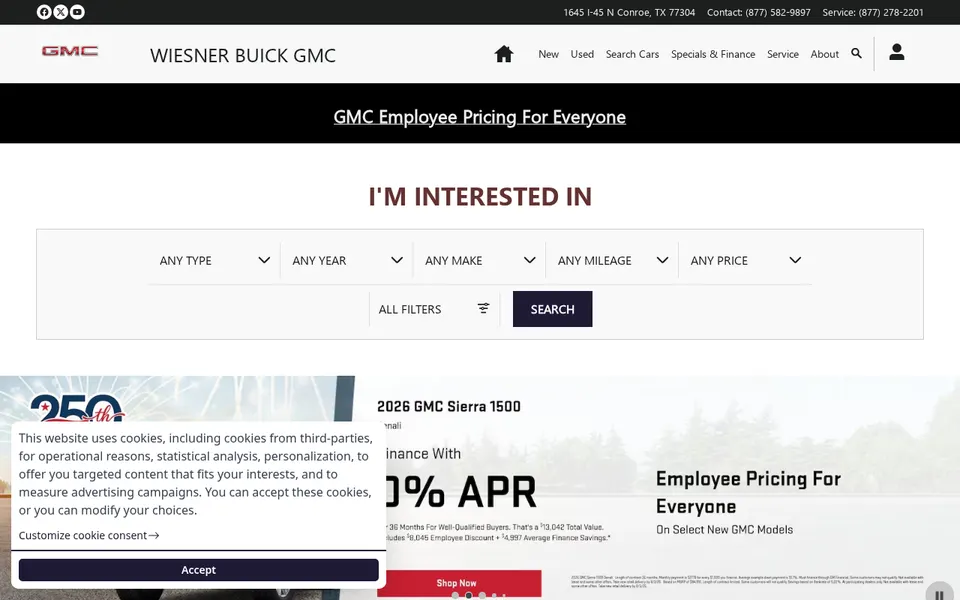Expand the Any Mileage dropdown
This screenshot has width=960, height=600.
pos(612,260)
